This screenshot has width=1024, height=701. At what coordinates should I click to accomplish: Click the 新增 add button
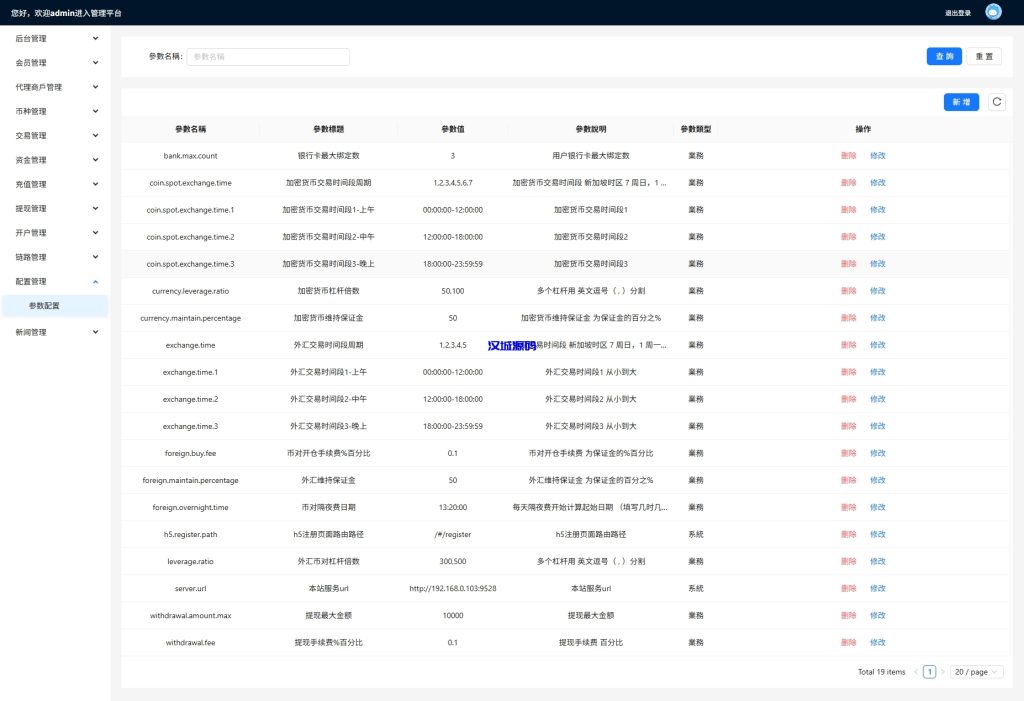pyautogui.click(x=961, y=102)
